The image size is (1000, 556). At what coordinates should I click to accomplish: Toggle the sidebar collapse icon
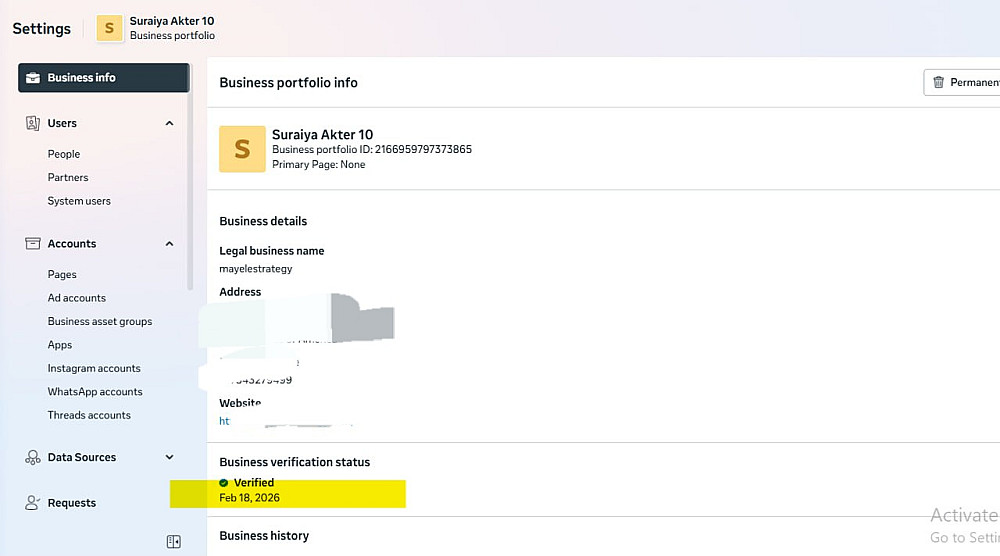(x=173, y=542)
